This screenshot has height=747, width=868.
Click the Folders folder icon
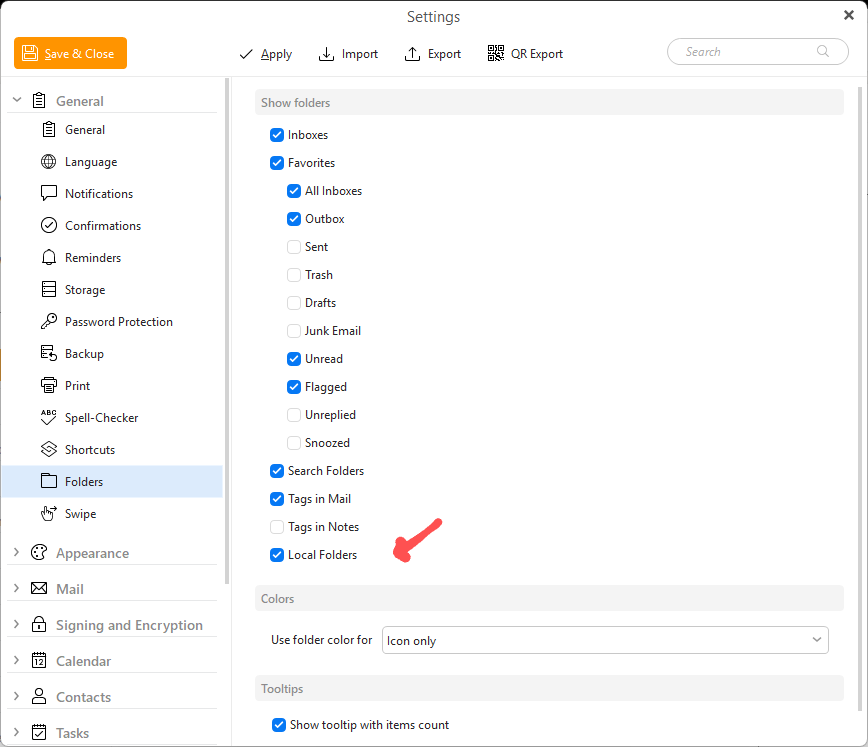49,481
